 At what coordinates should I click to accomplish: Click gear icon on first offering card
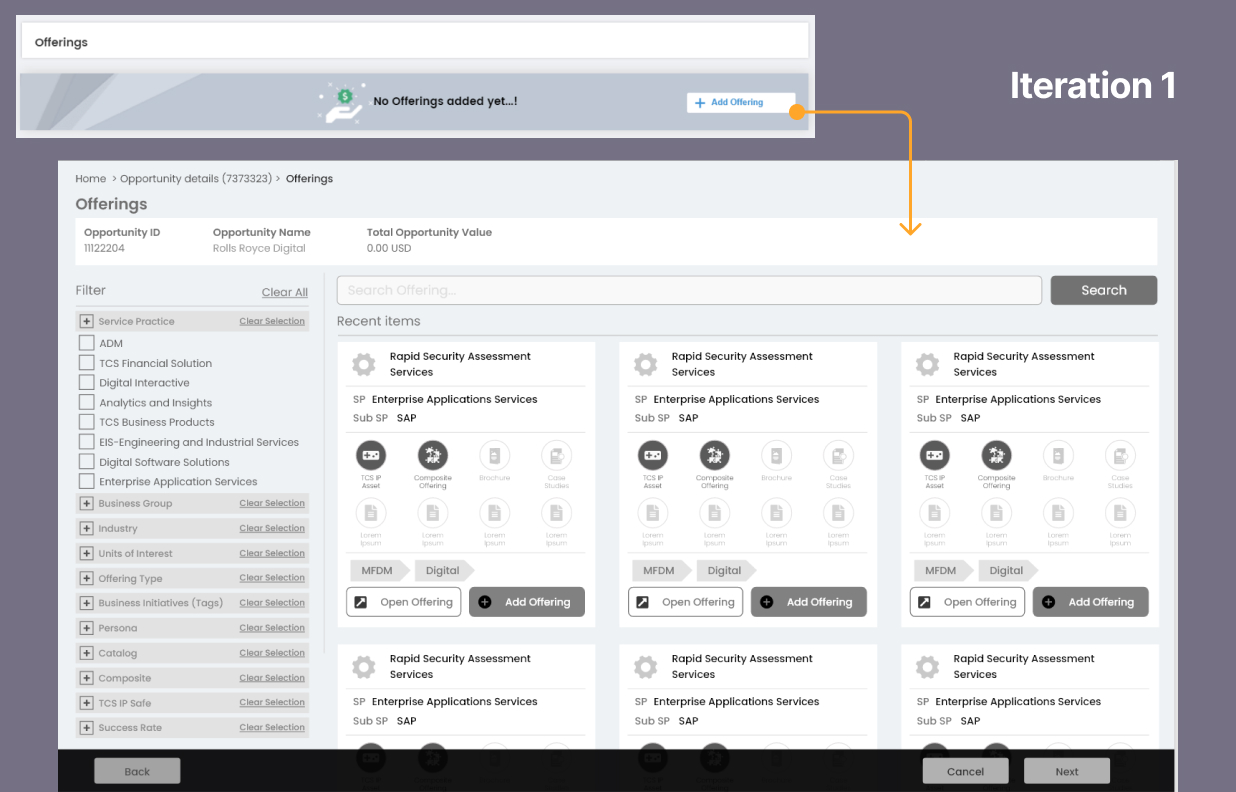[x=364, y=365]
